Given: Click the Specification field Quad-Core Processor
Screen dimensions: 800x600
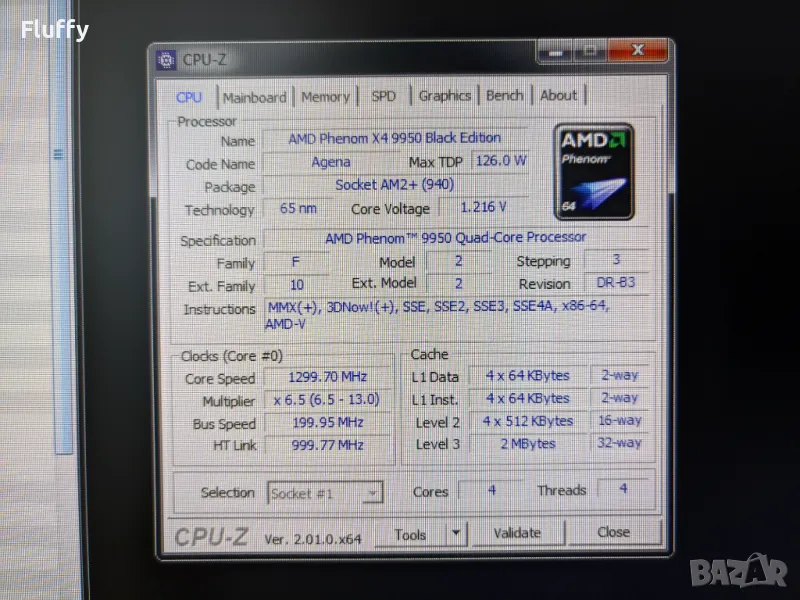Looking at the screenshot, I should click(456, 237).
